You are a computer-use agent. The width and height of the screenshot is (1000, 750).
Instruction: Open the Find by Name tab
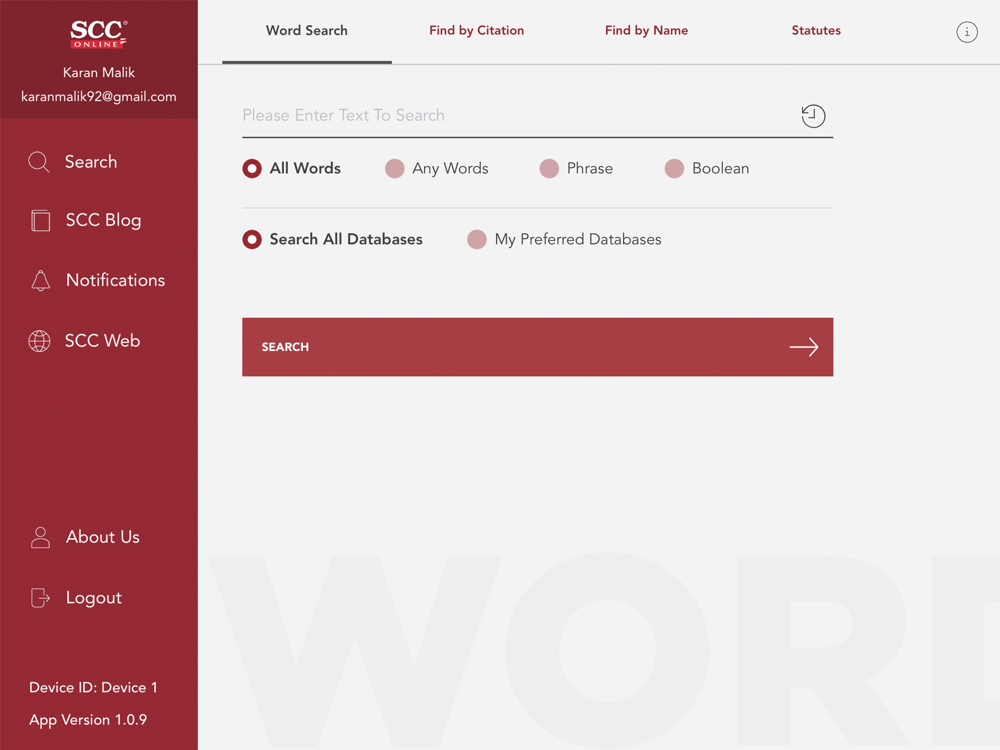646,31
